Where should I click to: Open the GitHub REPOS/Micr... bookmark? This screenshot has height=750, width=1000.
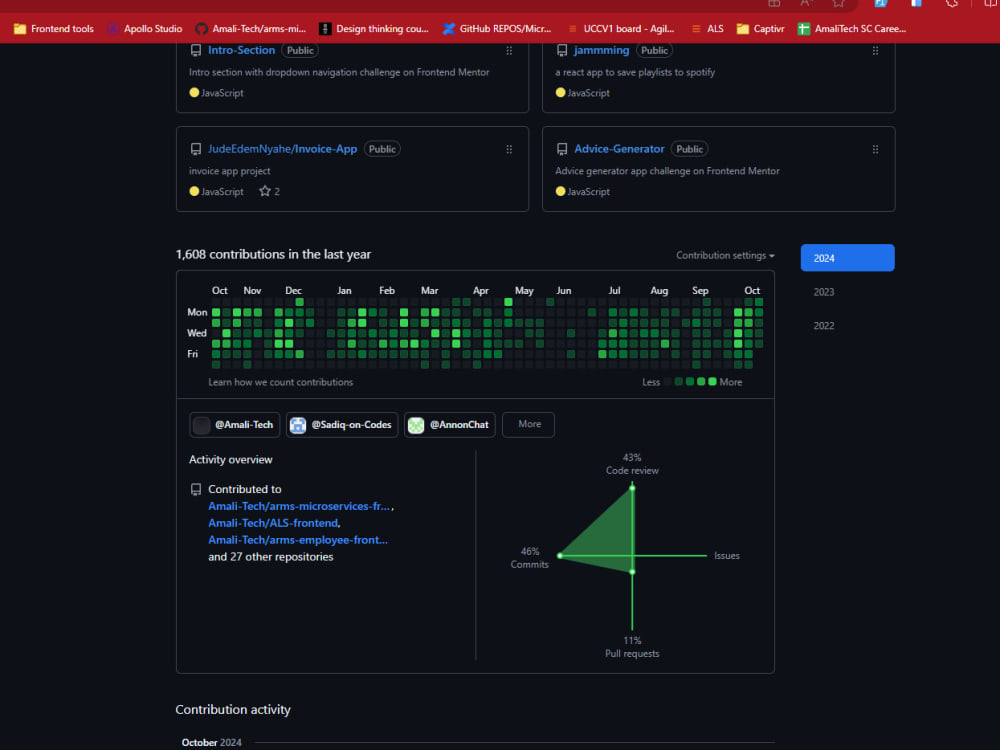(497, 29)
